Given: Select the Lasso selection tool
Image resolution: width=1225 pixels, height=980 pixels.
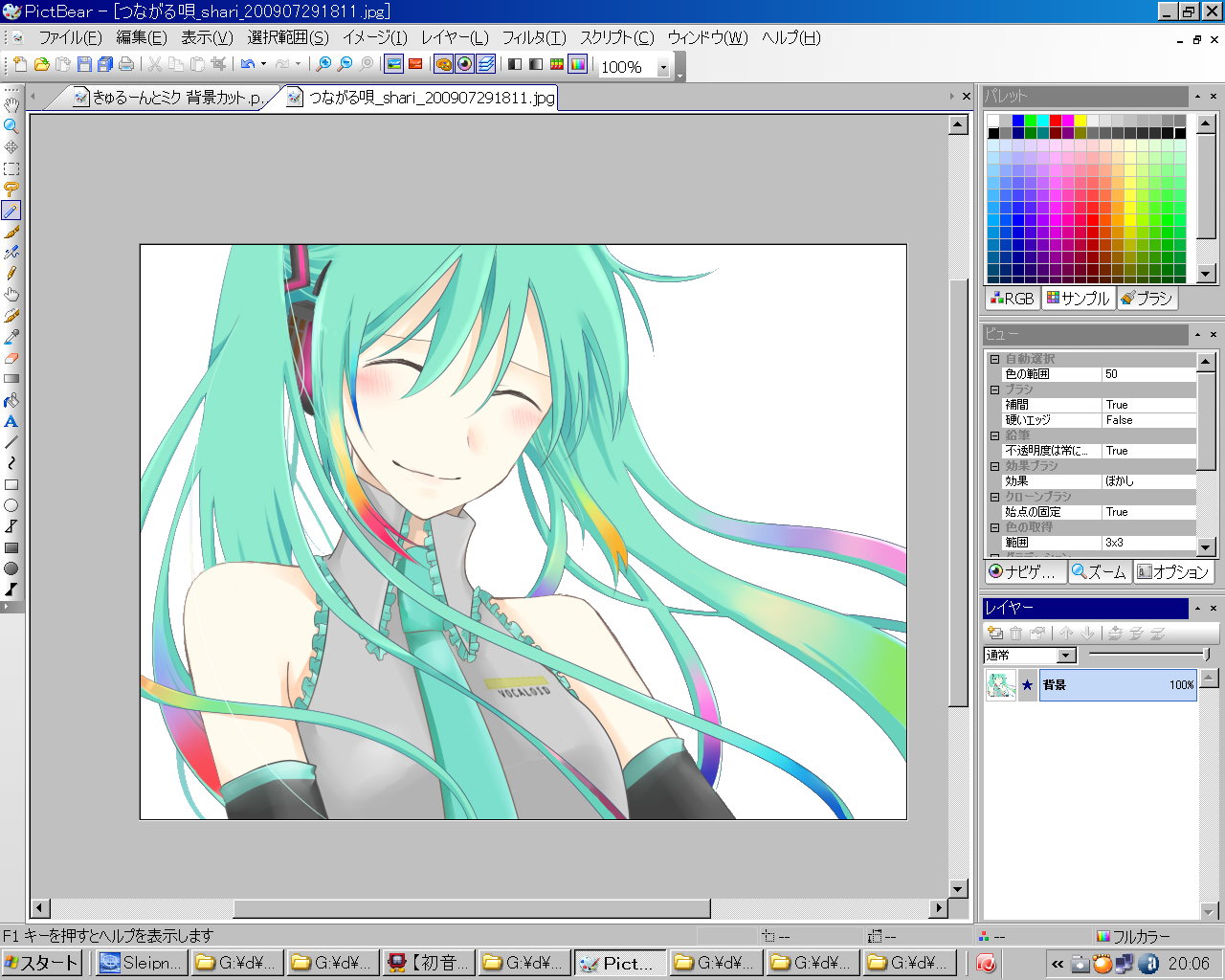Looking at the screenshot, I should pos(11,189).
